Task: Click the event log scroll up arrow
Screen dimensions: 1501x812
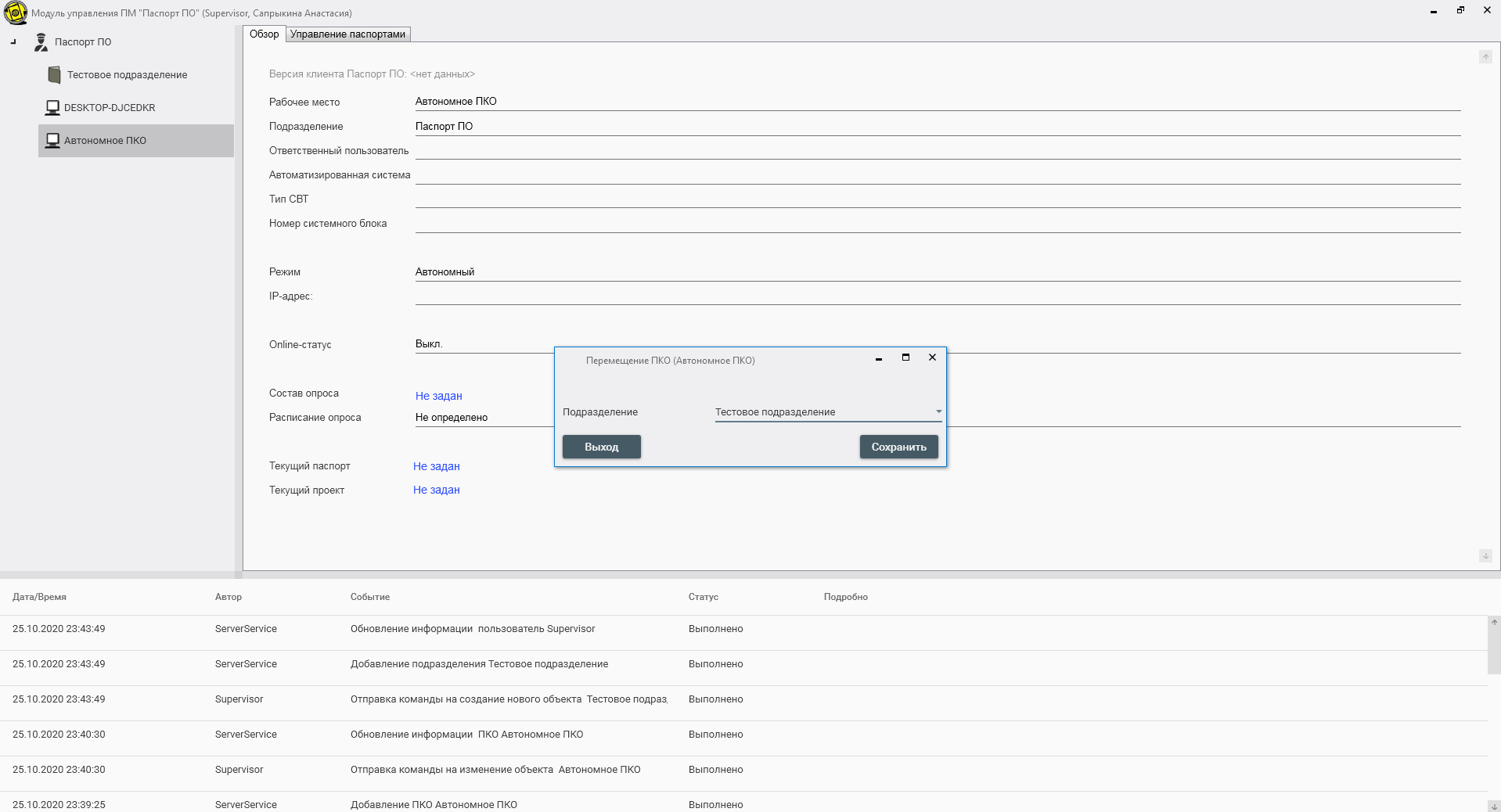Action: click(x=1494, y=623)
